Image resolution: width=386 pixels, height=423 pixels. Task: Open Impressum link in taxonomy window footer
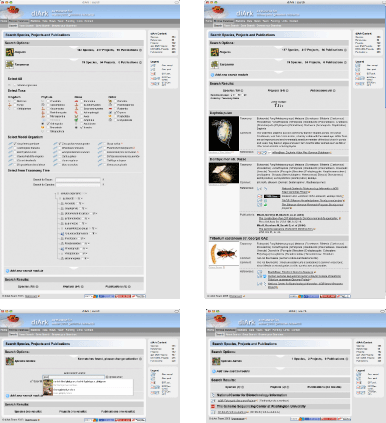point(31,296)
